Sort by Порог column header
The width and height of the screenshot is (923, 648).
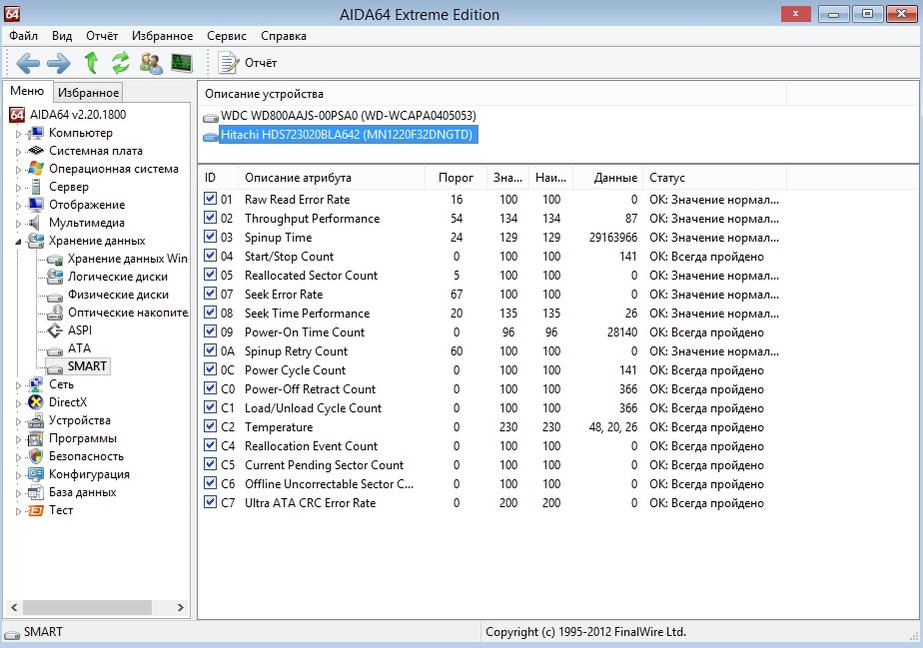(456, 177)
